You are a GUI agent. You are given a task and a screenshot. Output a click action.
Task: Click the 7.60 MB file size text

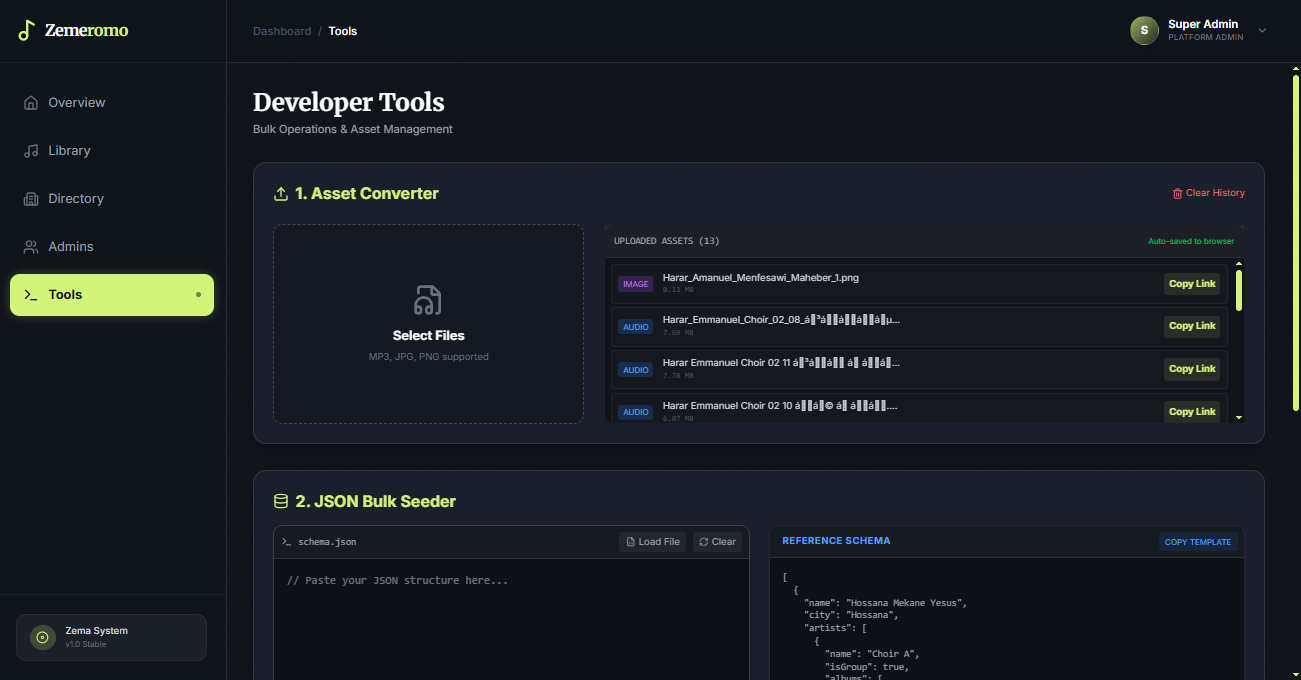pos(678,333)
